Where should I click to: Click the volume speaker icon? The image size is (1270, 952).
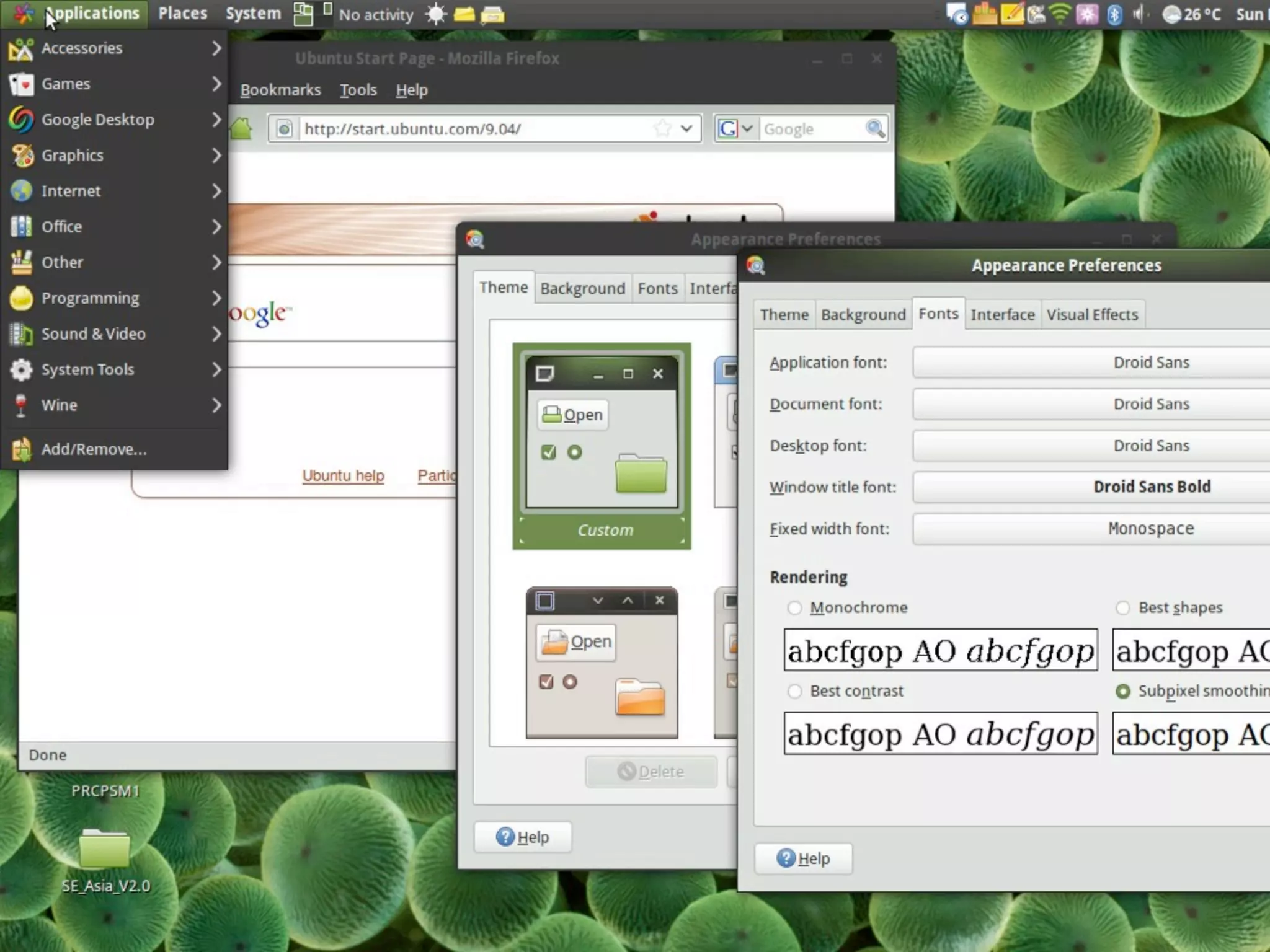pos(1138,14)
